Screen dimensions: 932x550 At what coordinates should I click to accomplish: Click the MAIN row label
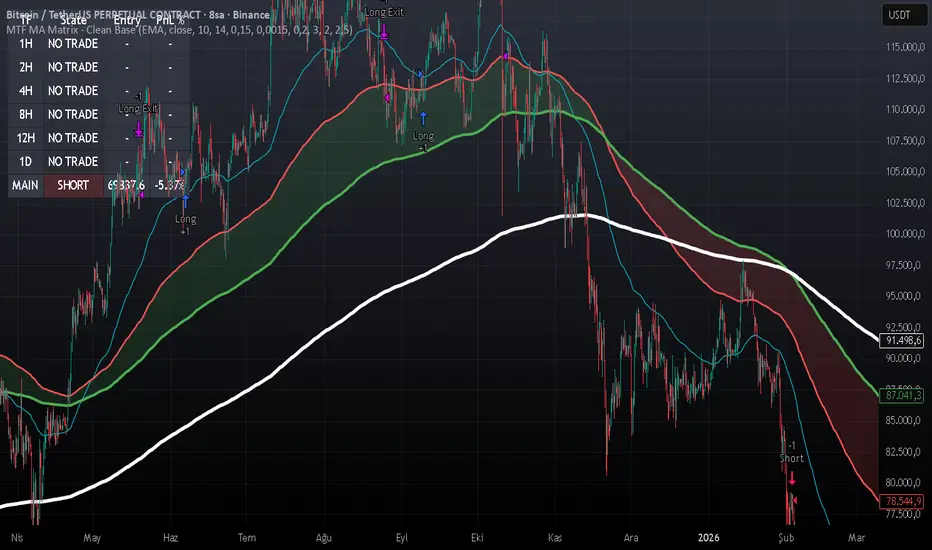coord(25,186)
